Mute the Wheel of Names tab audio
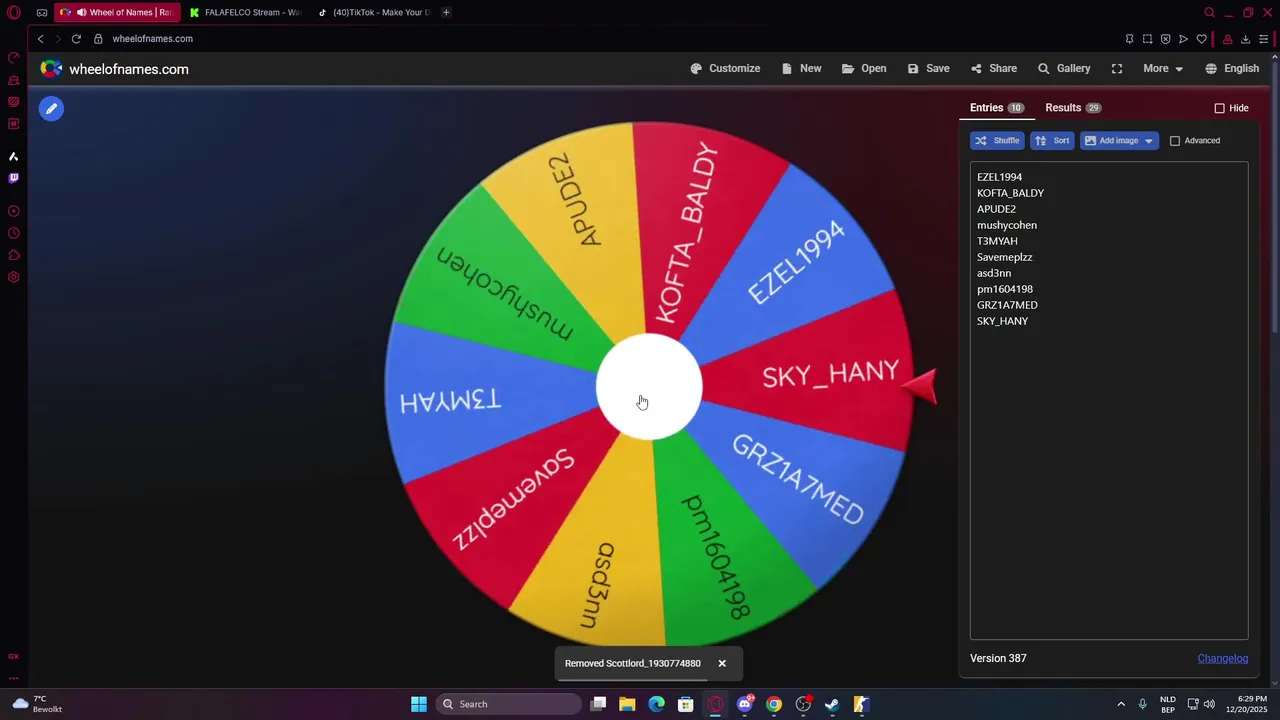1280x720 pixels. [x=80, y=12]
